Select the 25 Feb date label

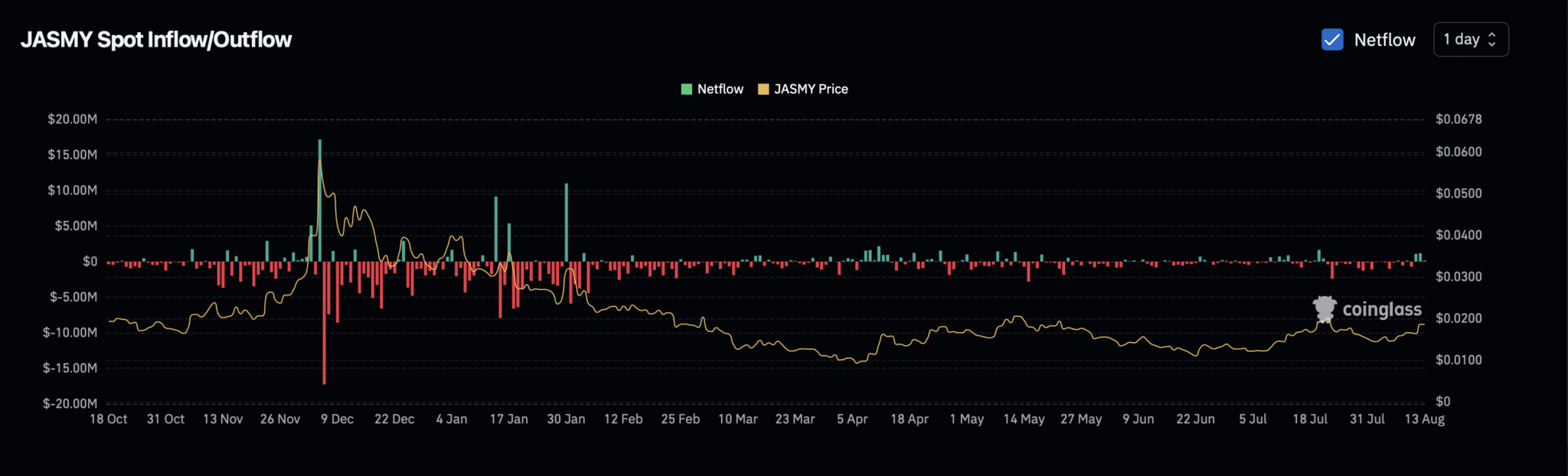point(681,419)
